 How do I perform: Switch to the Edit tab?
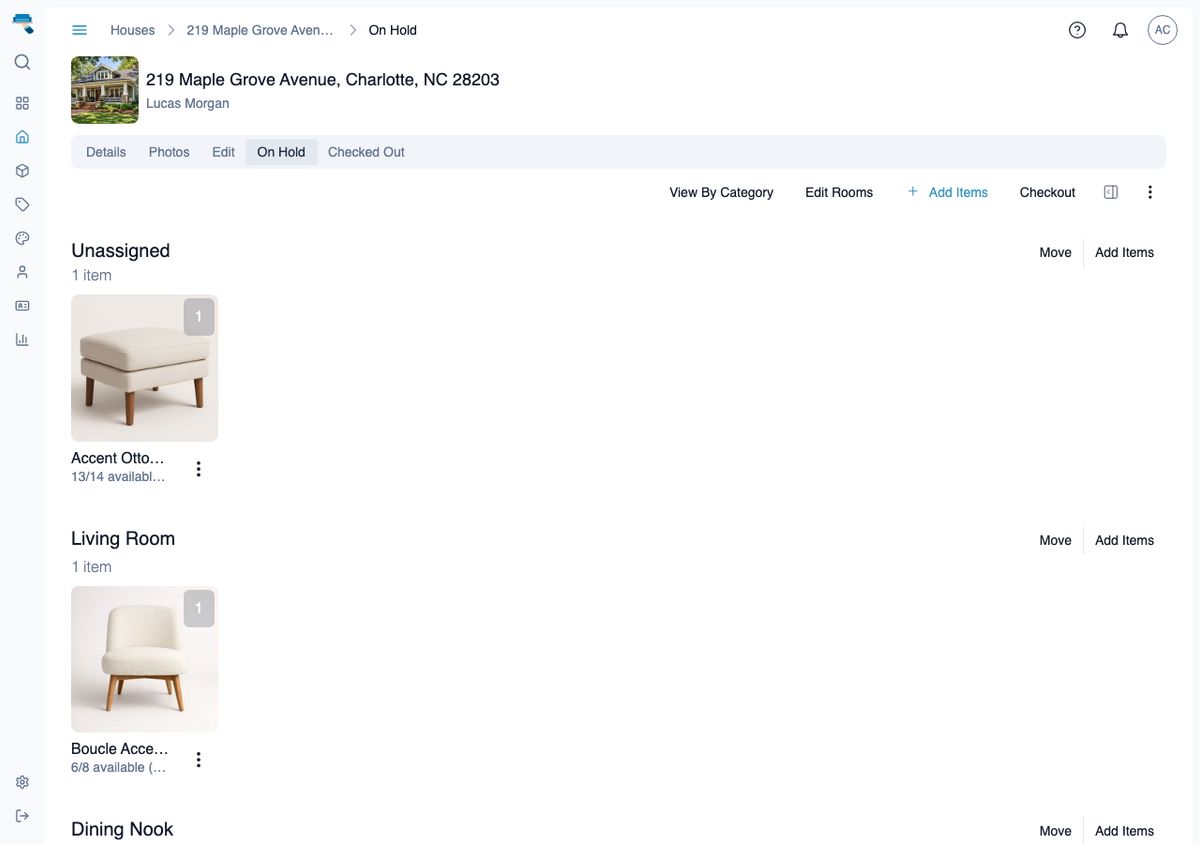click(x=223, y=152)
